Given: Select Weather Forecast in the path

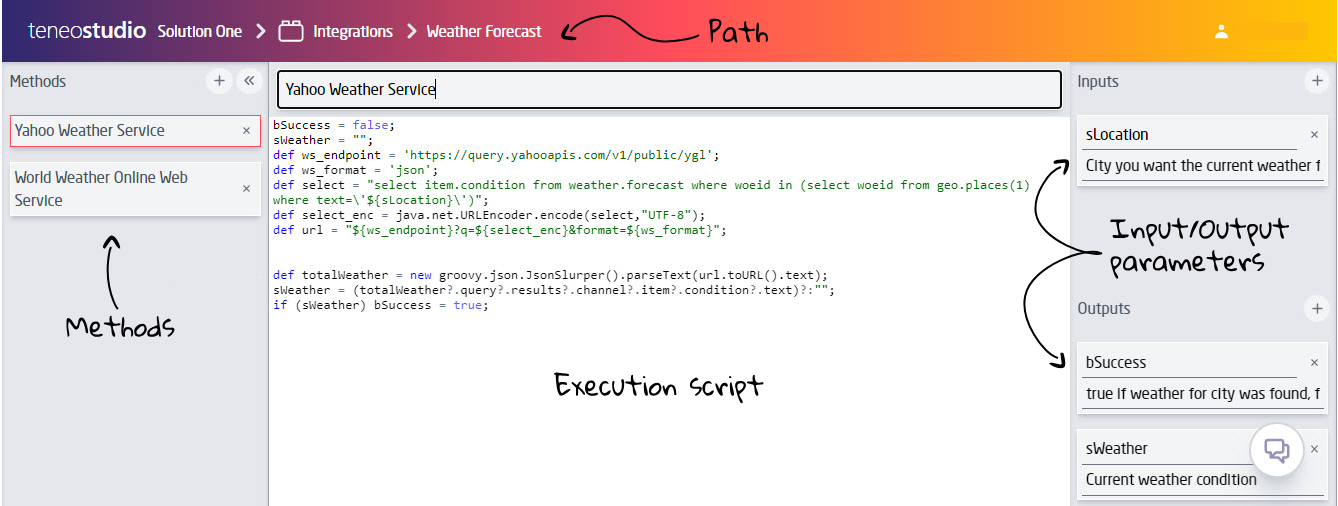Looking at the screenshot, I should pyautogui.click(x=484, y=31).
